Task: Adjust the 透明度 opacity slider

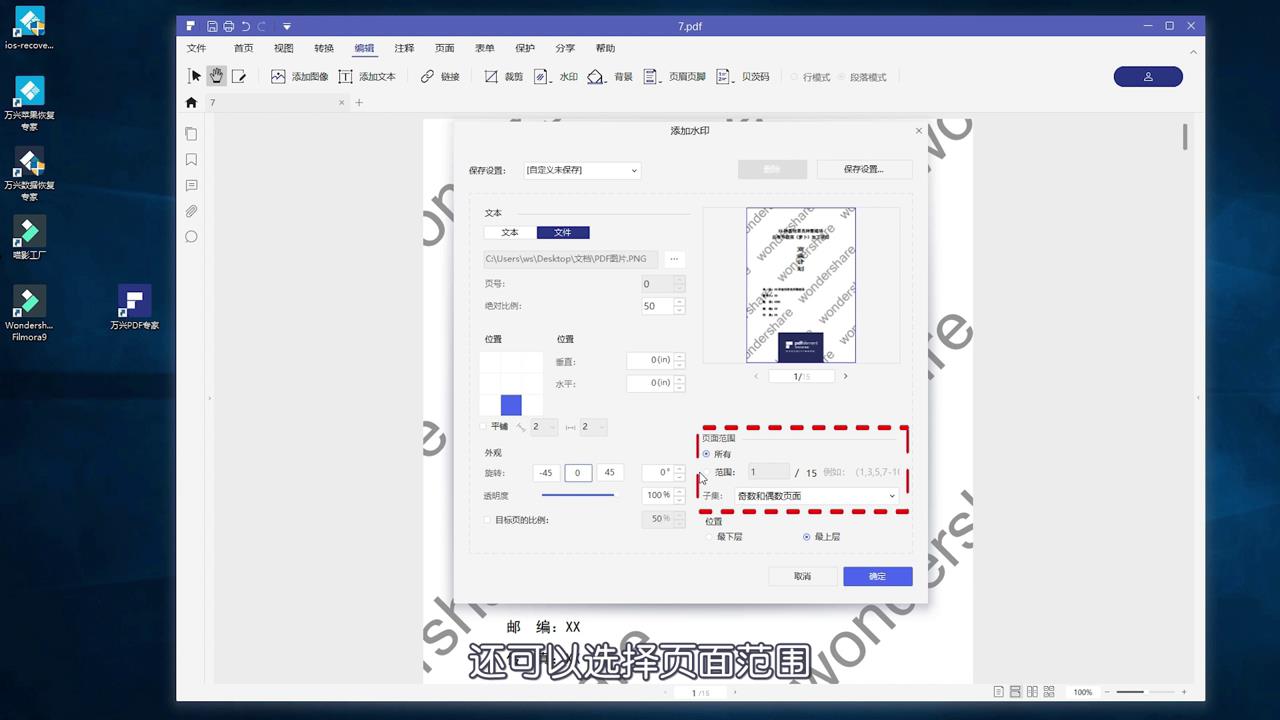Action: tap(579, 495)
